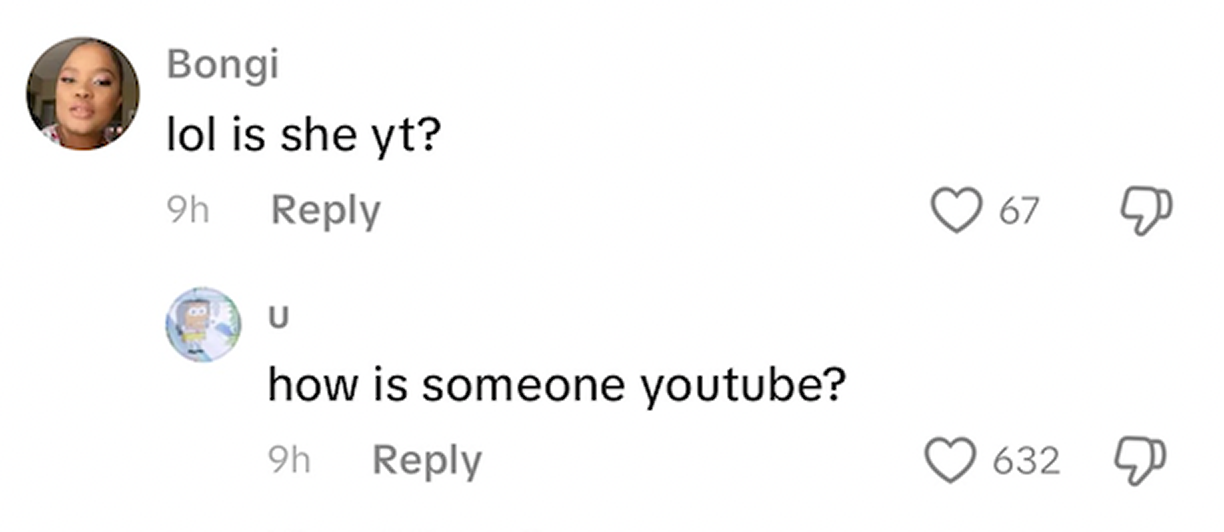This screenshot has width=1224, height=532.
Task: Like the 'how is someone youtube?' reply
Action: click(x=946, y=461)
